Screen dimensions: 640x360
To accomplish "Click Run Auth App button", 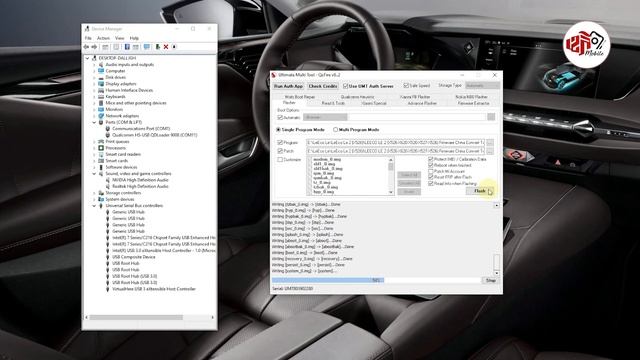I will (289, 86).
